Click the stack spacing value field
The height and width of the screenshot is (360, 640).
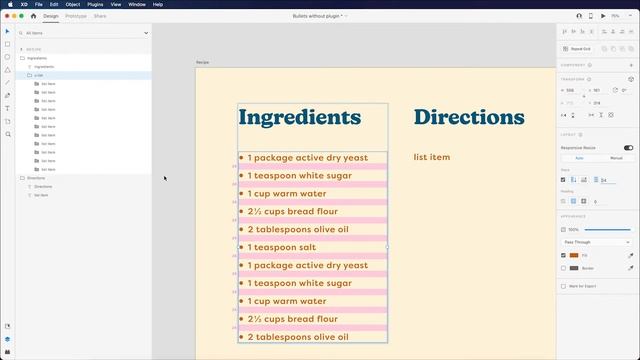[608, 180]
